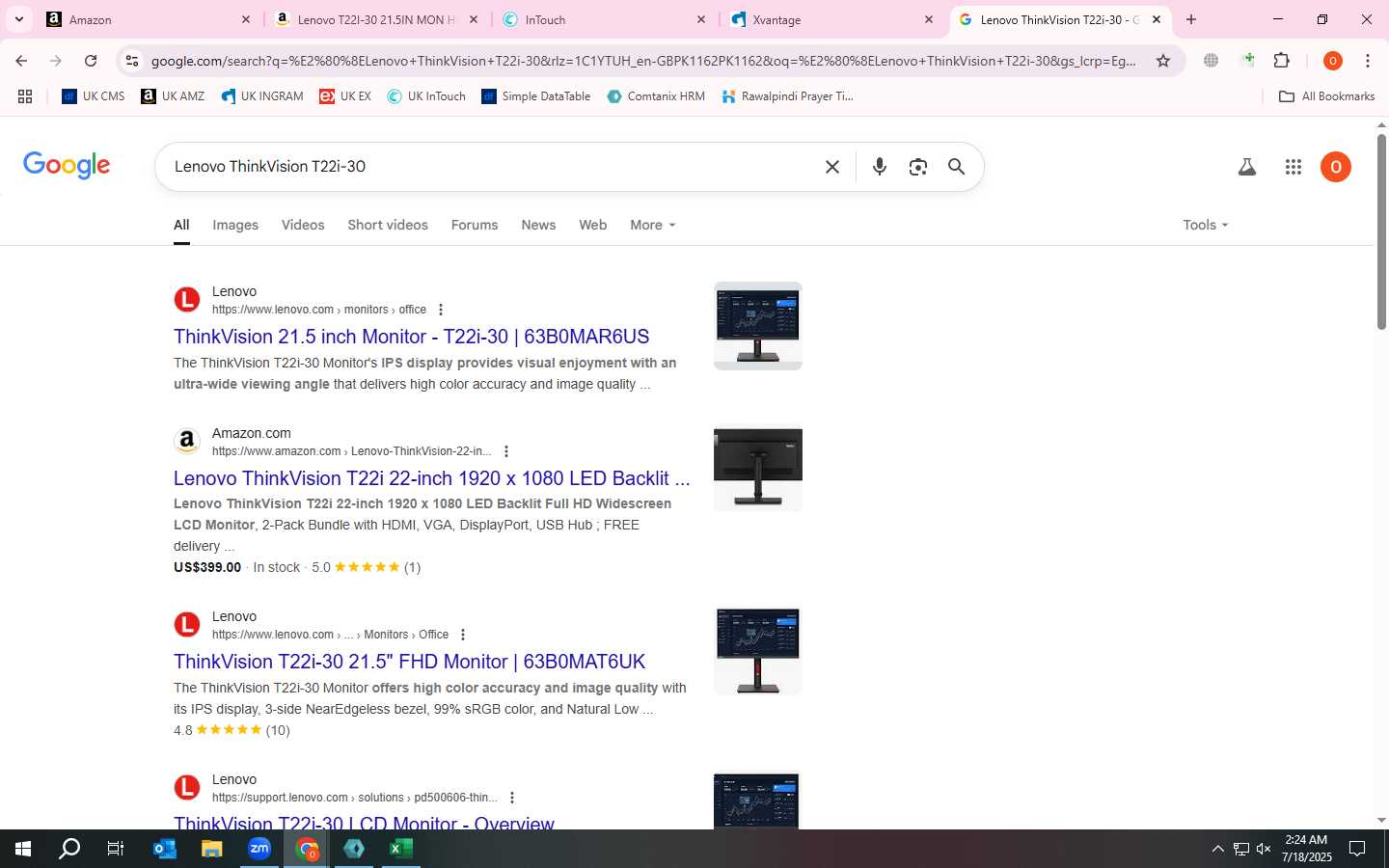Open the tab search dropdown arrow

(18, 19)
